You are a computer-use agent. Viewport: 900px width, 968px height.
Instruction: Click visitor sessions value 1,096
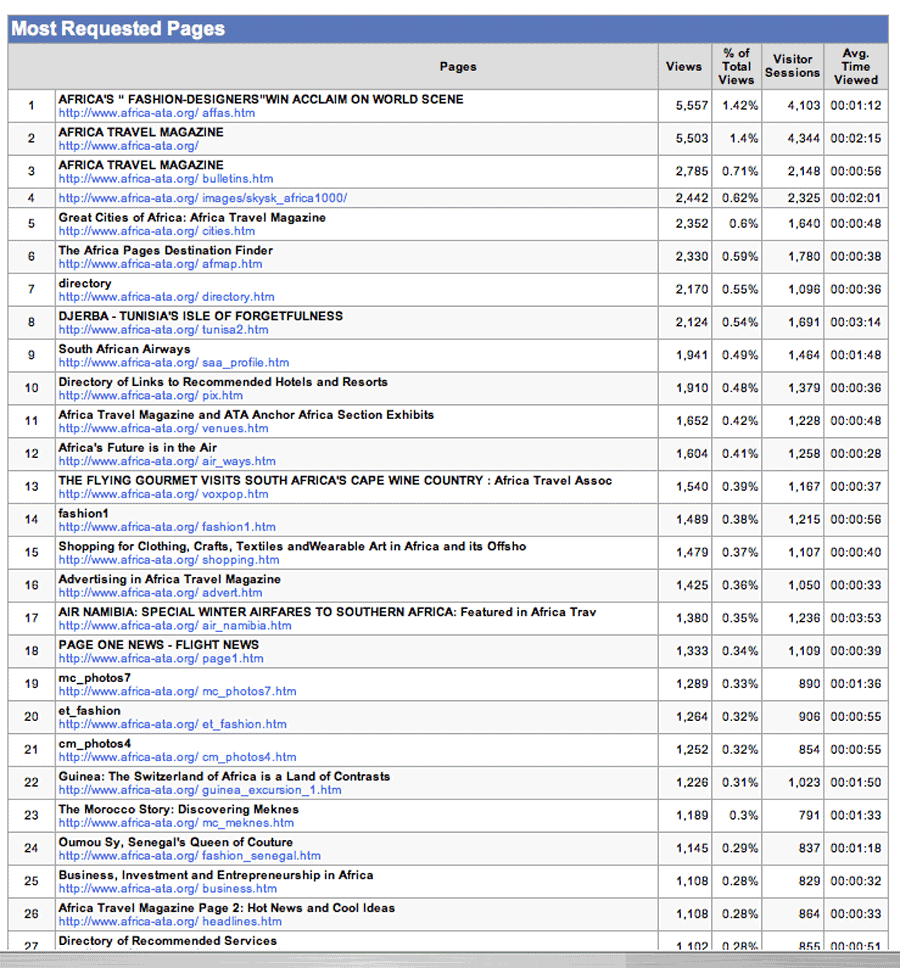804,290
